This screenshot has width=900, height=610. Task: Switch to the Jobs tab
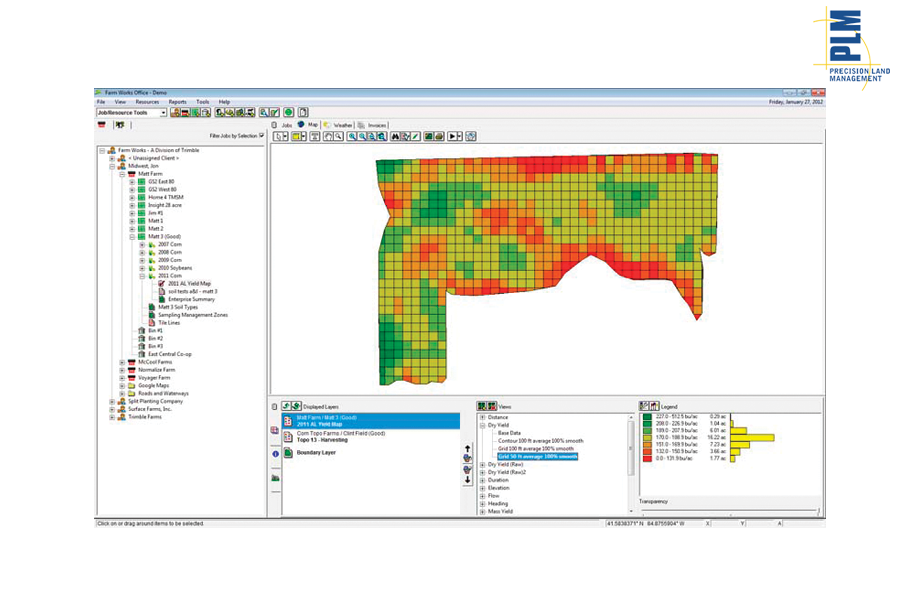[286, 125]
